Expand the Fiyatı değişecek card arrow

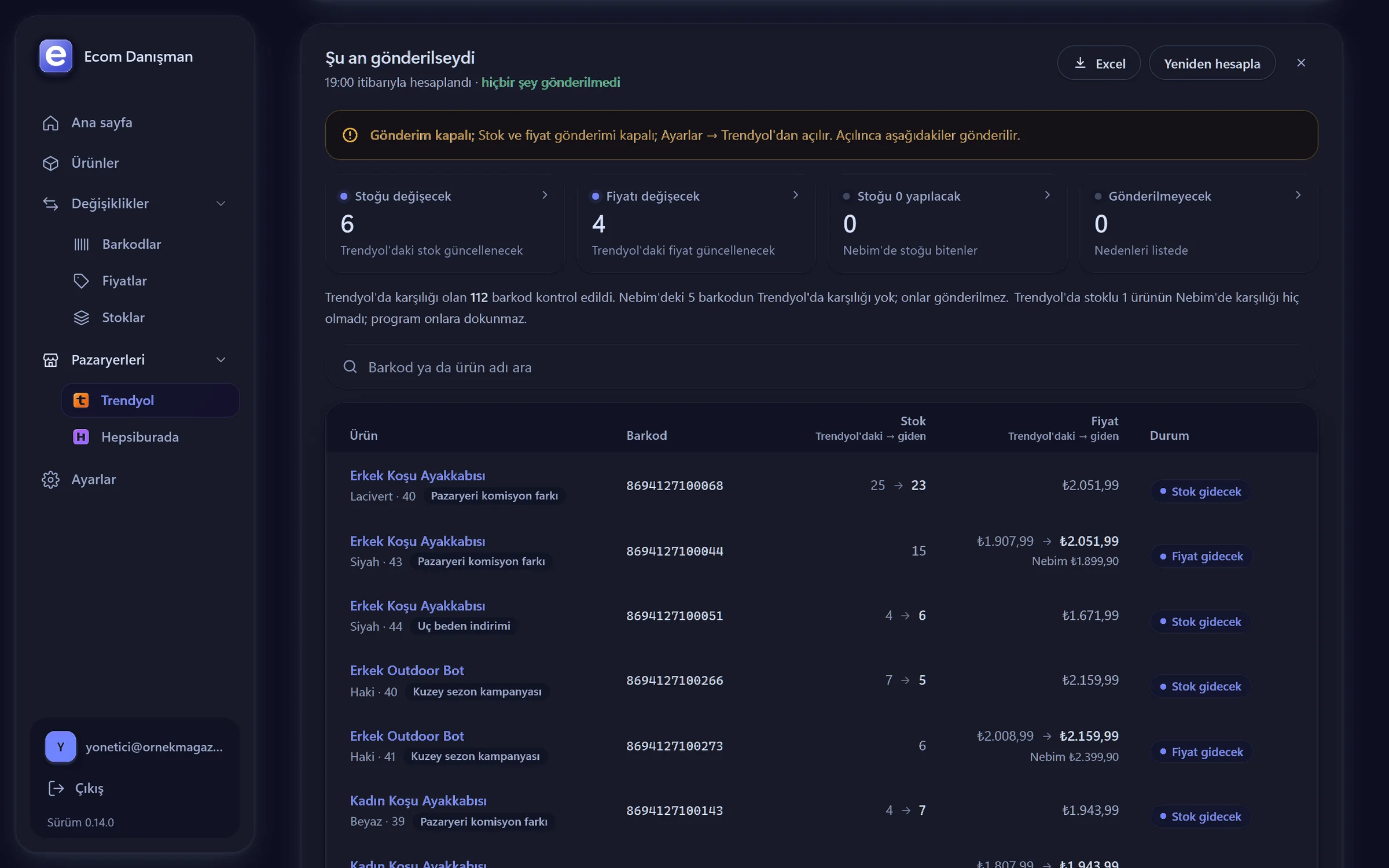tap(796, 195)
